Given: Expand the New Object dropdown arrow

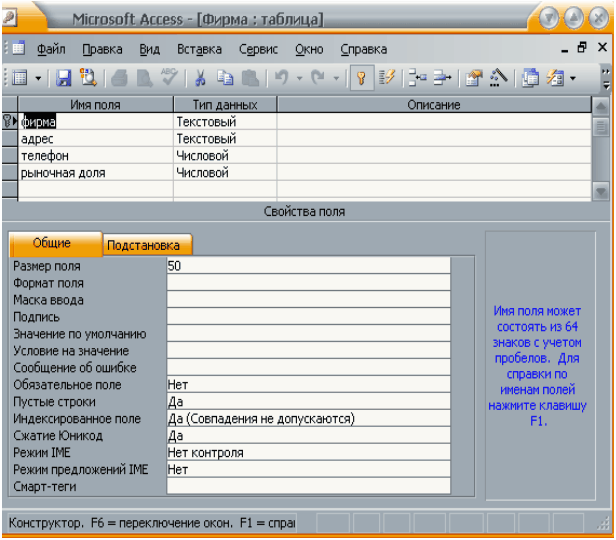Looking at the screenshot, I should pyautogui.click(x=574, y=77).
